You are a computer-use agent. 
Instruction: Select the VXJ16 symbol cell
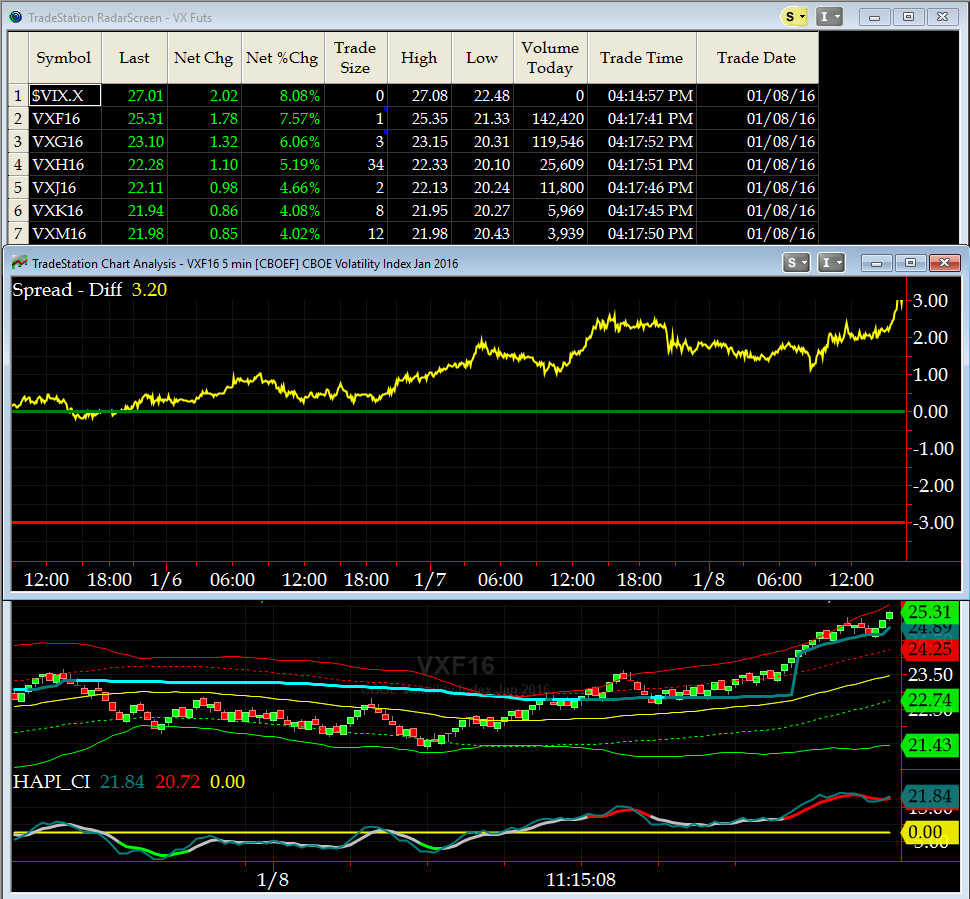(x=64, y=187)
